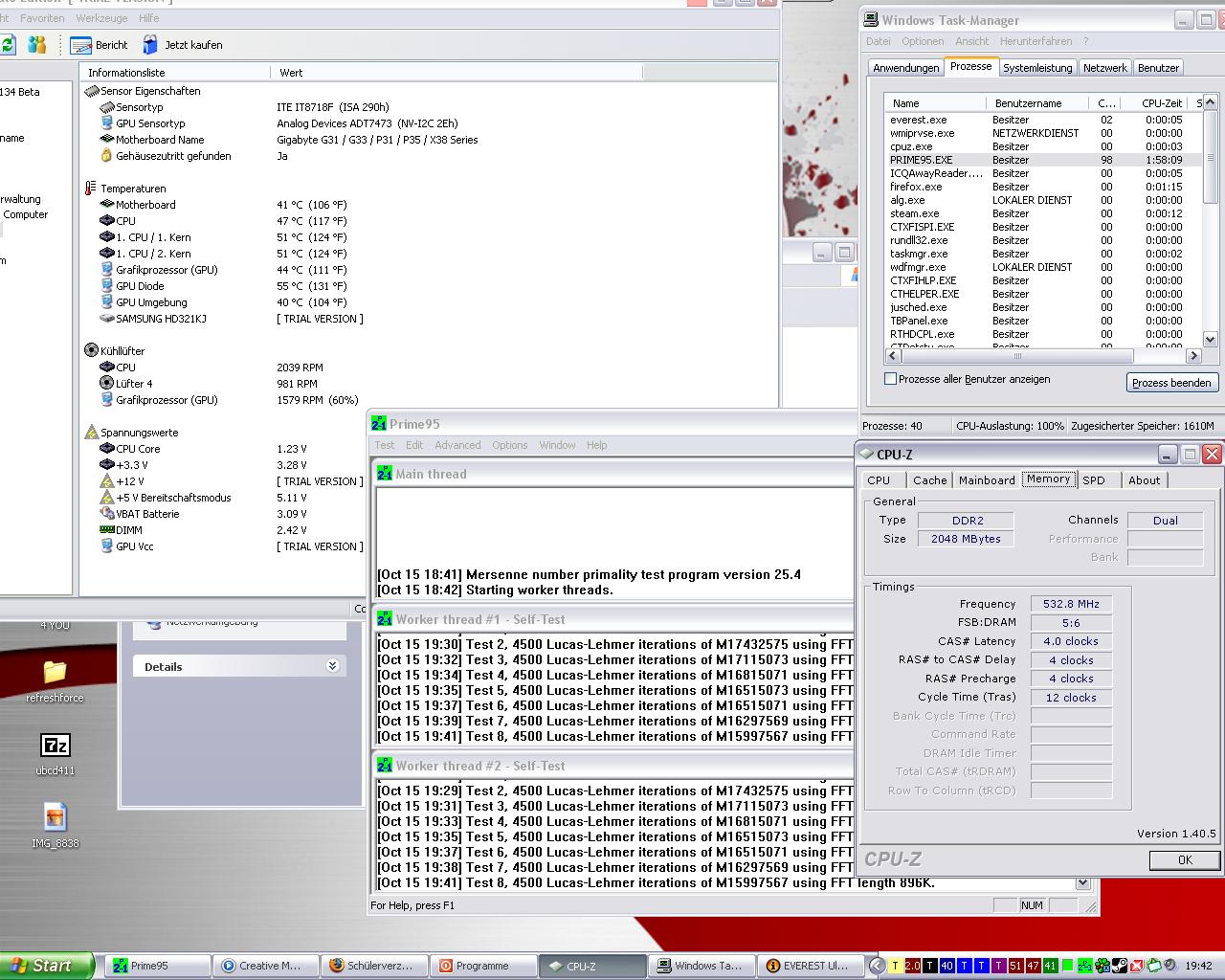The width and height of the screenshot is (1225, 980).
Task: Switch to Programme taskbar button
Action: point(482,967)
